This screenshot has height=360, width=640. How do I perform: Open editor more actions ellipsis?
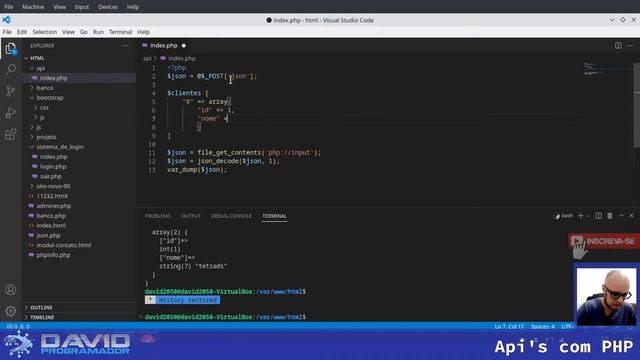[x=630, y=45]
